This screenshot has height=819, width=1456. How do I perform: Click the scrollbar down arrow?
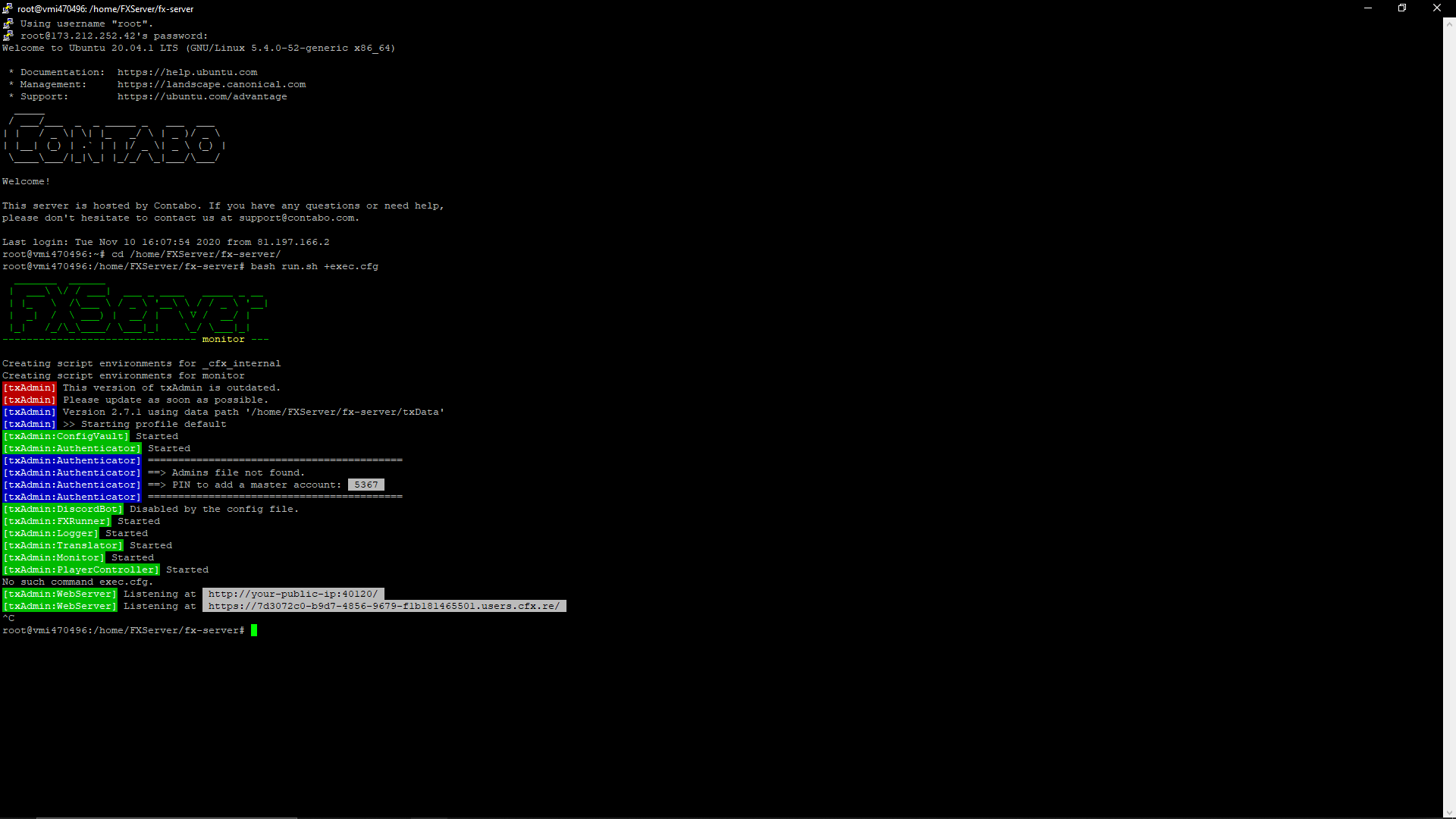point(1449,812)
